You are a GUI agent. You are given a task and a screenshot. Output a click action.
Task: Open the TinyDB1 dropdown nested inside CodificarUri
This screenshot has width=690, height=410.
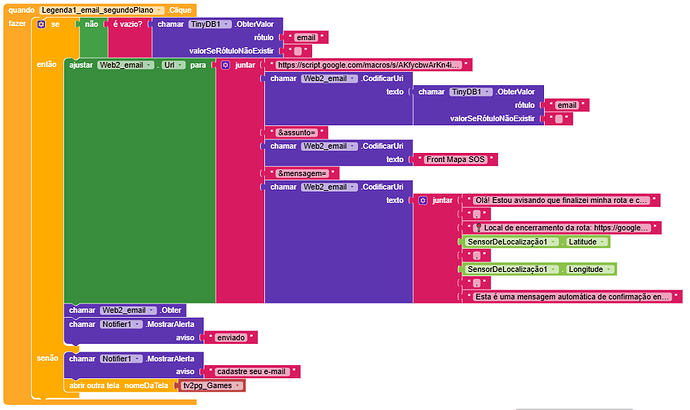point(470,92)
